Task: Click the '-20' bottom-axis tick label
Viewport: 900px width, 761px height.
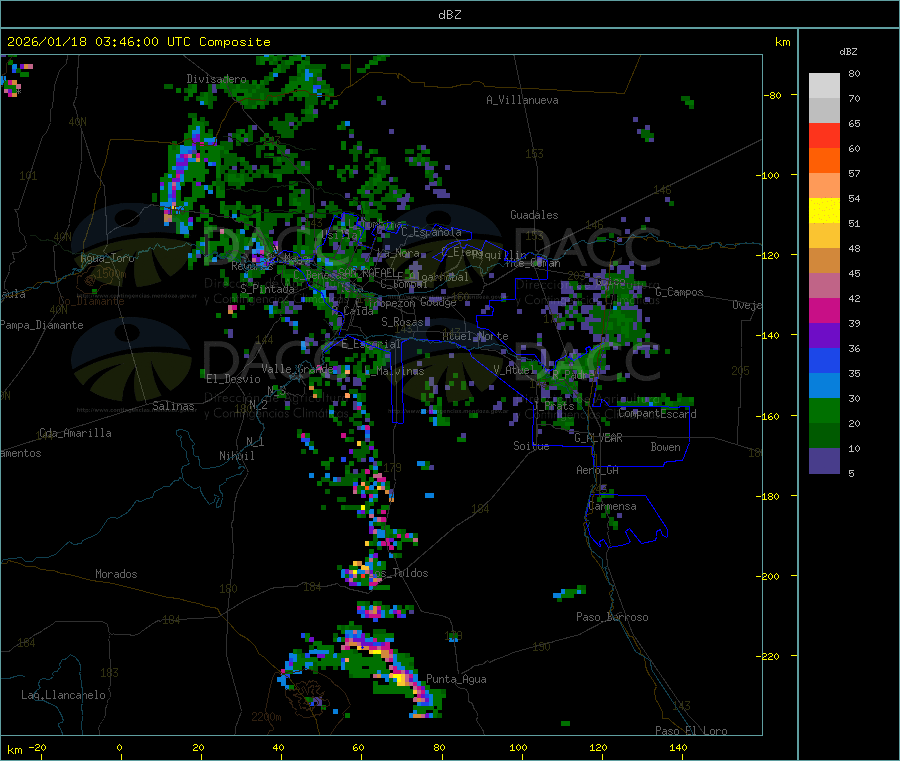Action: (37, 747)
